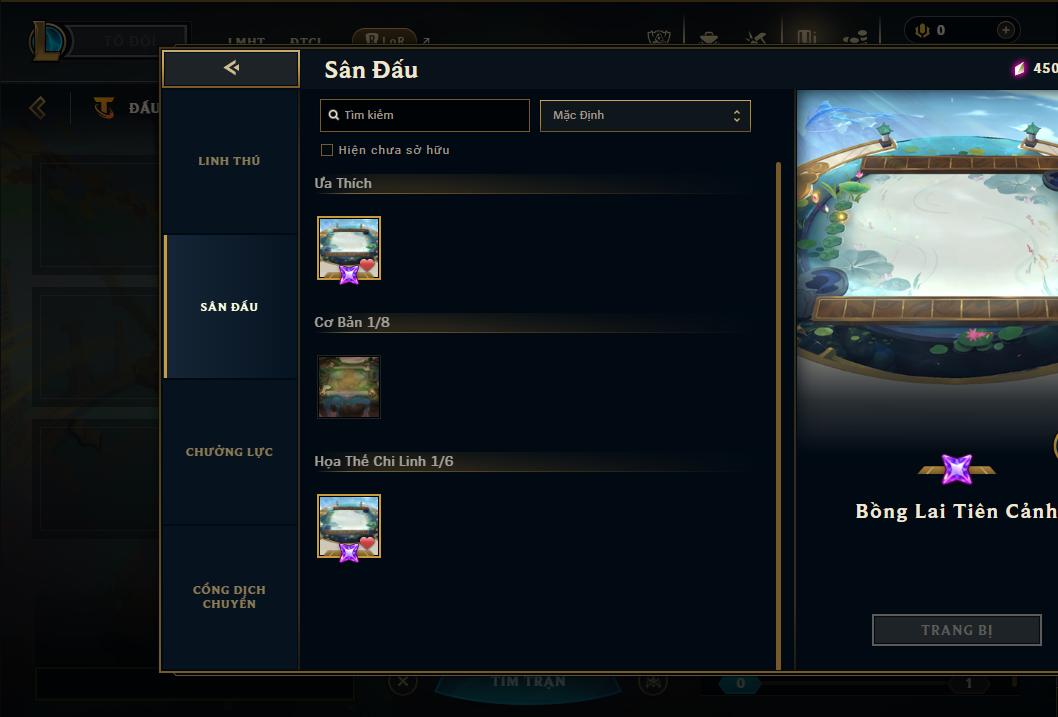The height and width of the screenshot is (717, 1058).
Task: Select the Cổng Dịch Chuyển tab
Action: pyautogui.click(x=230, y=597)
